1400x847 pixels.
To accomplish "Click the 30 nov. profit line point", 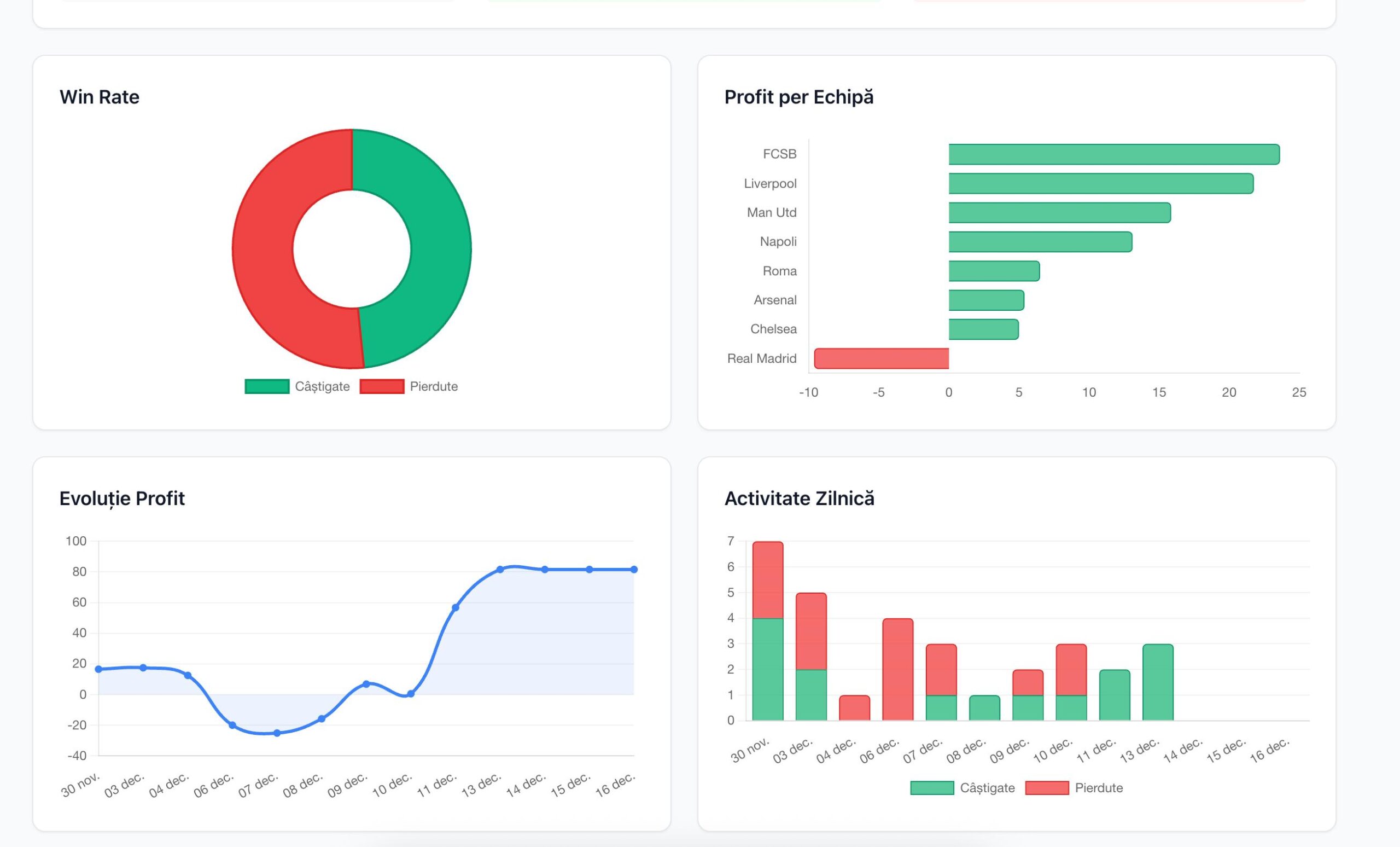I will click(x=98, y=669).
